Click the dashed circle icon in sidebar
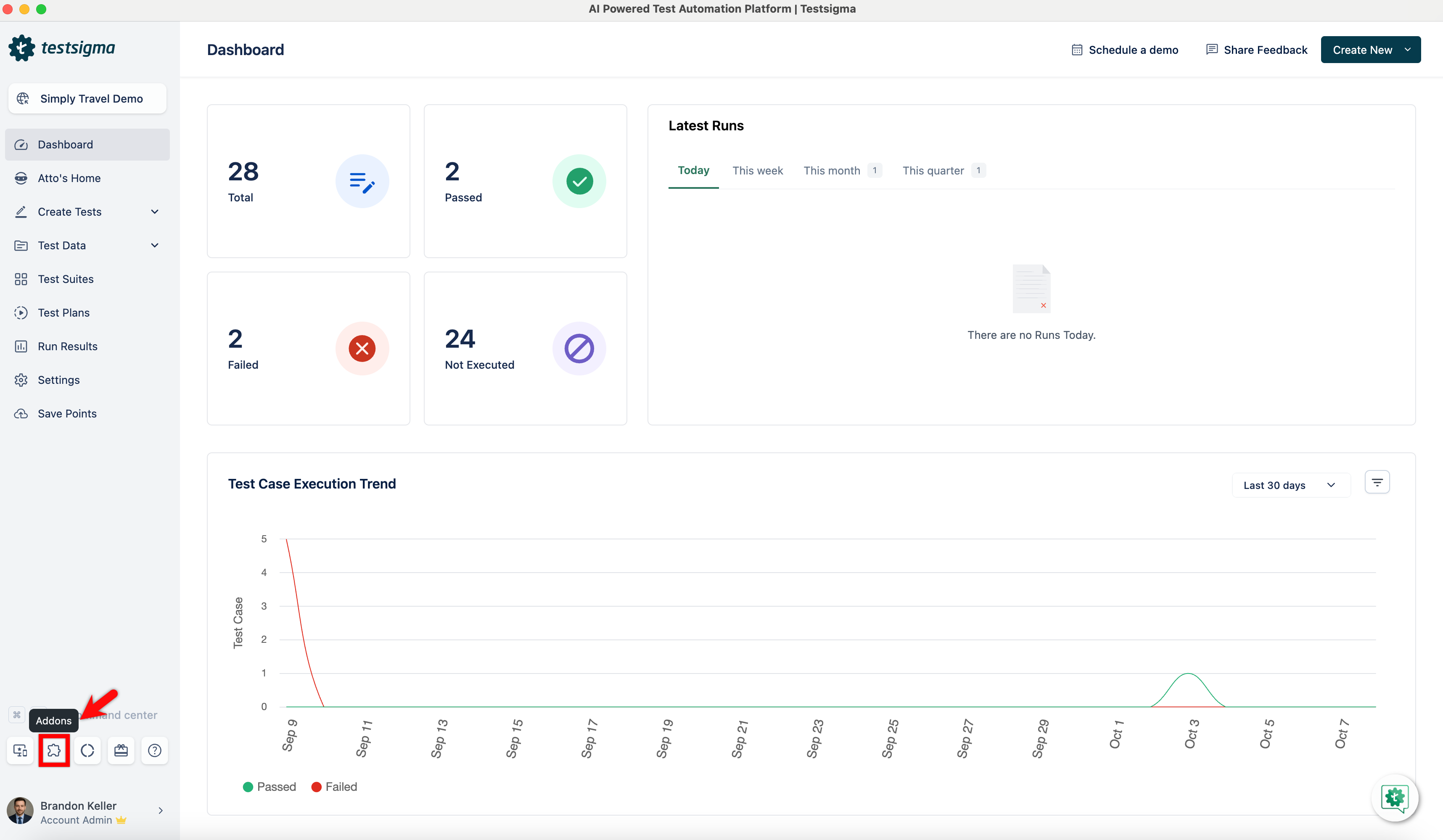The width and height of the screenshot is (1443, 840). click(87, 750)
